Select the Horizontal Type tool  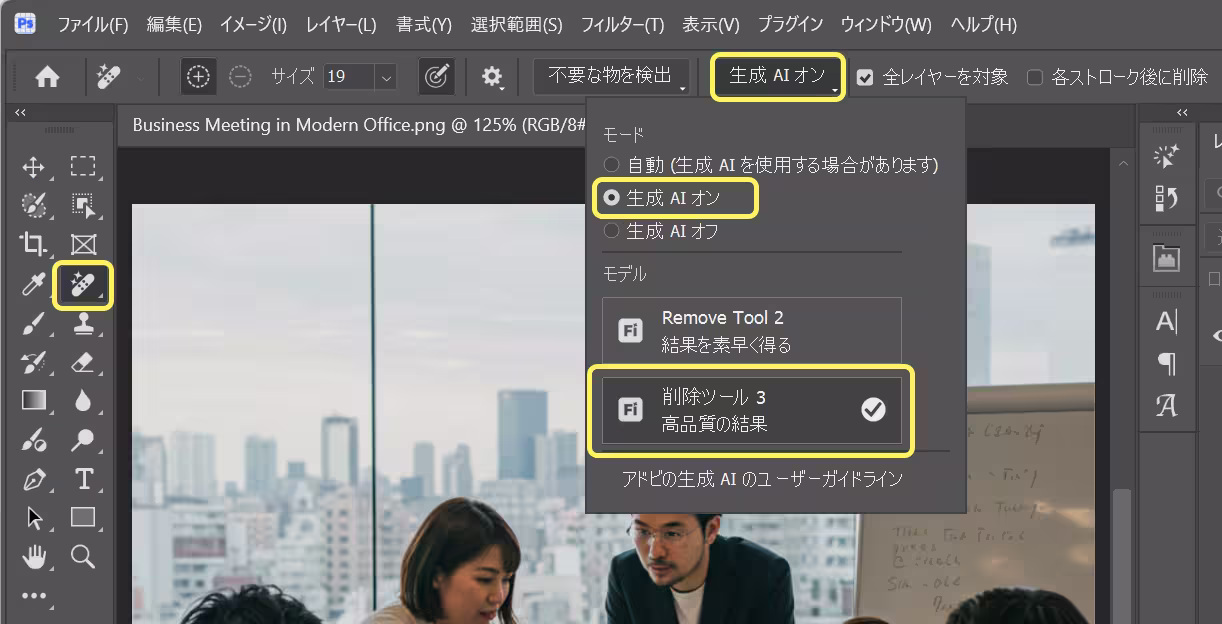coord(83,479)
